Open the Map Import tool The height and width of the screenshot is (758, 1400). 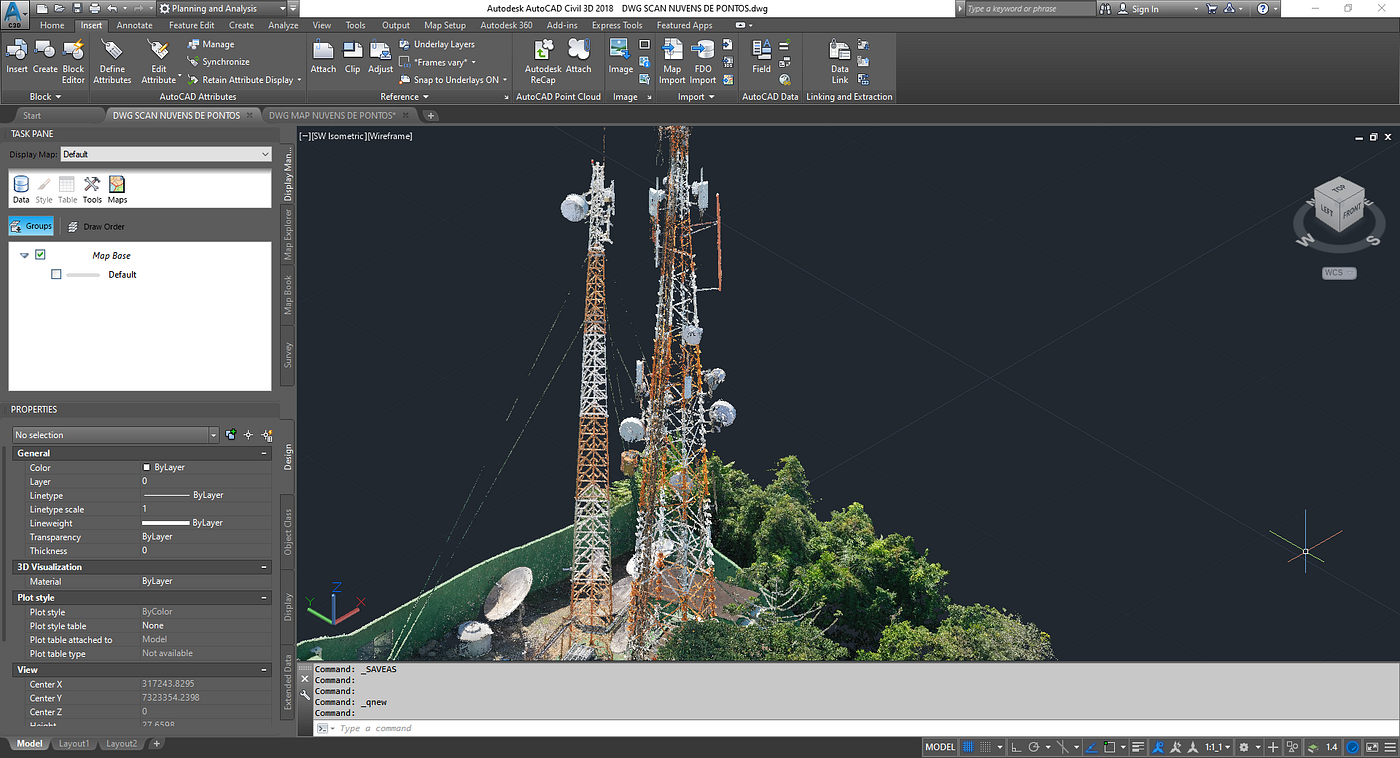[672, 61]
